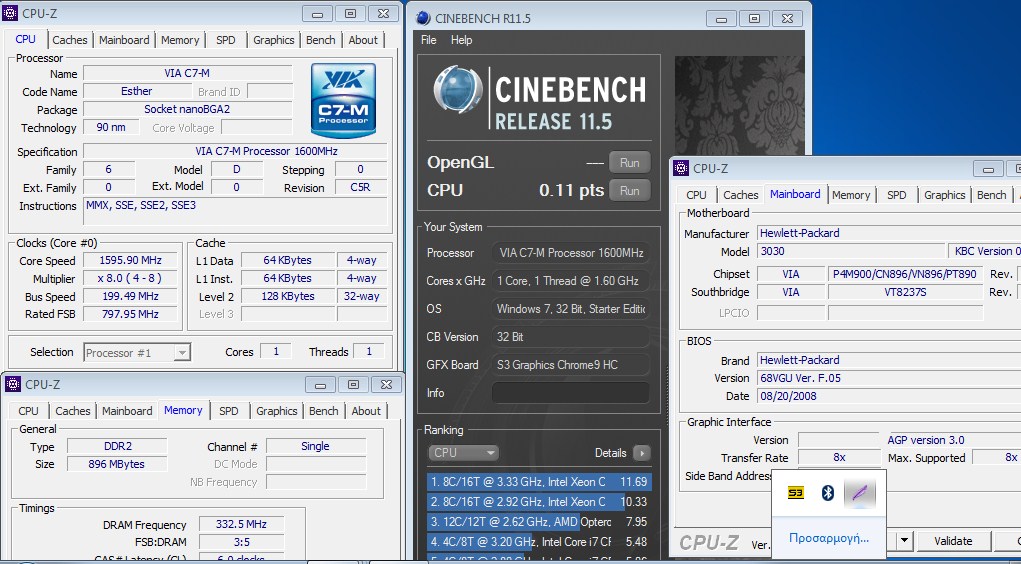This screenshot has height=564, width=1021.
Task: Select SPD tab in top CPU-Z window
Action: point(225,40)
